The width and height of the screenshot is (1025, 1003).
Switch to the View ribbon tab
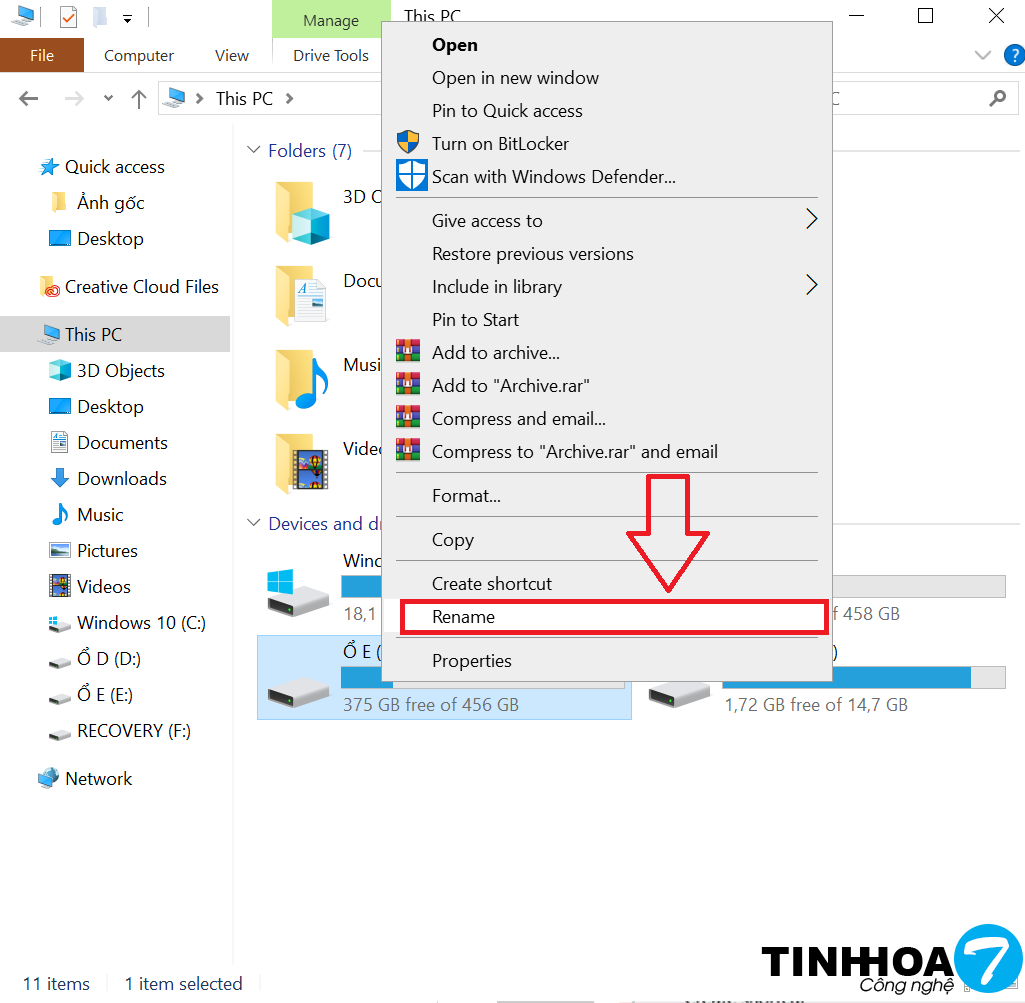(232, 56)
